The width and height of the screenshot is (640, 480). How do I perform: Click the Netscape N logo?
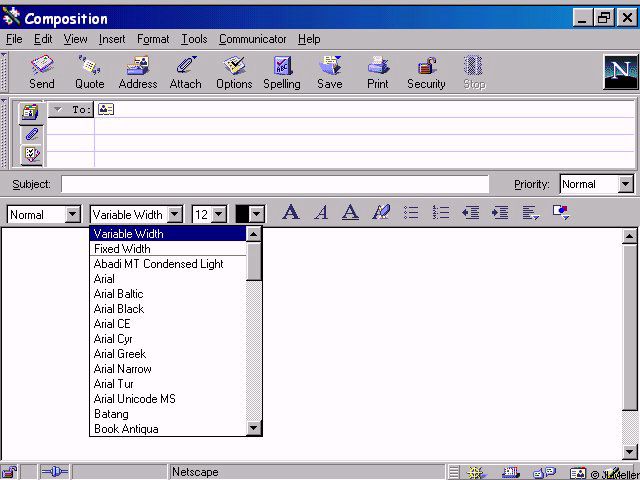[620, 72]
